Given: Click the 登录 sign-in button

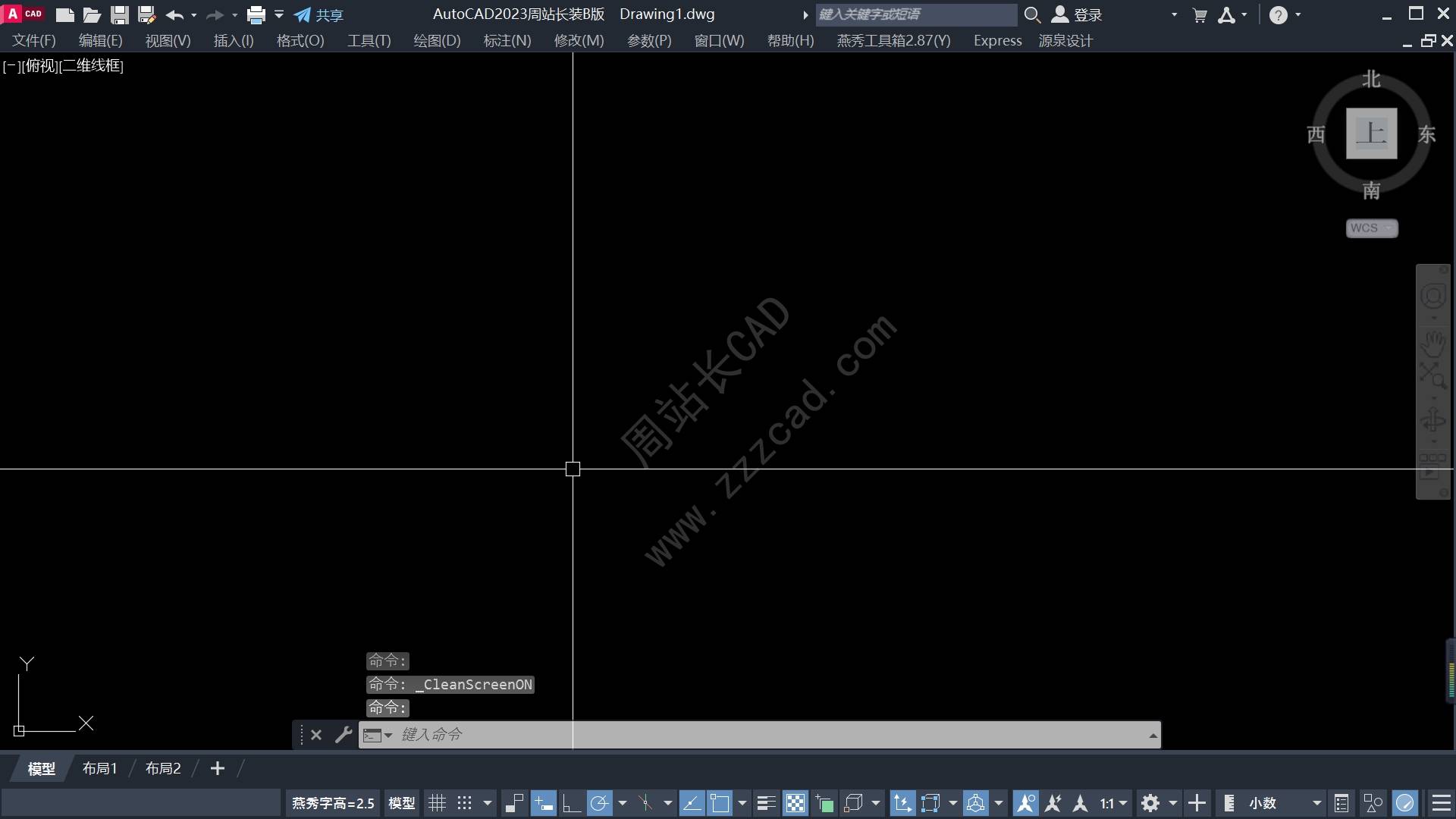Looking at the screenshot, I should click(1077, 14).
